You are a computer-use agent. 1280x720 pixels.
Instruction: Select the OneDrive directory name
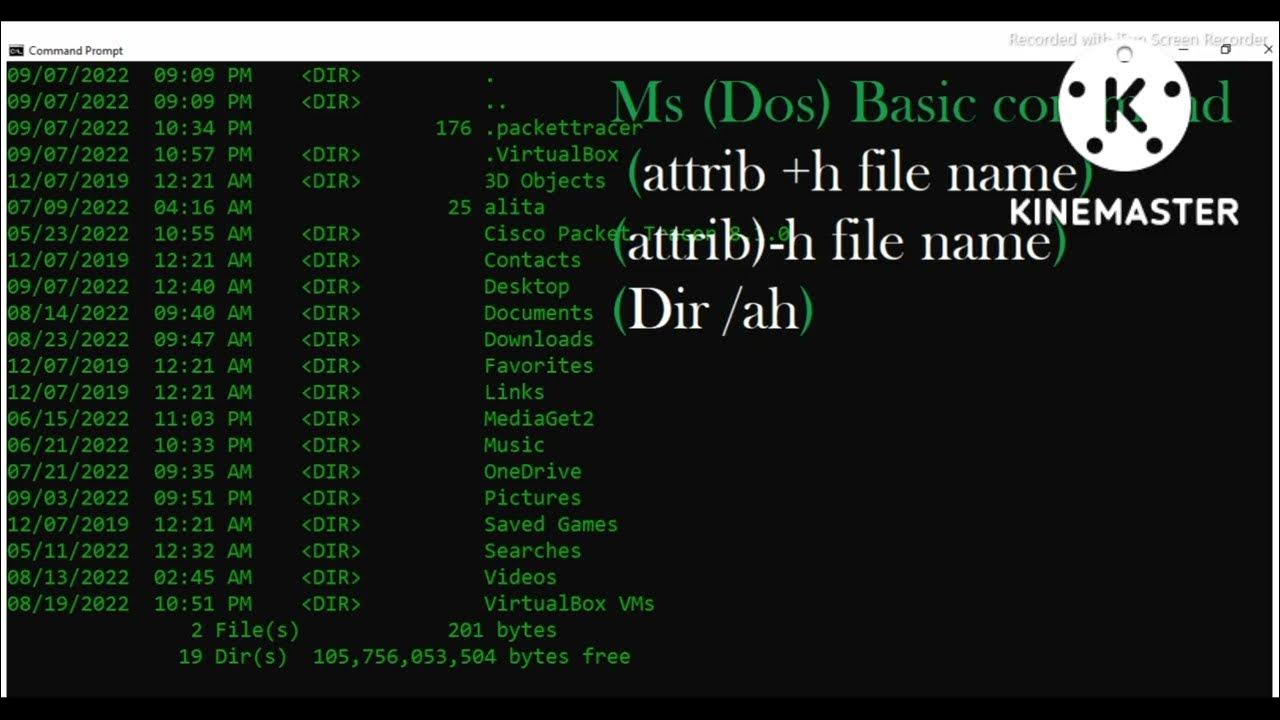pyautogui.click(x=532, y=471)
